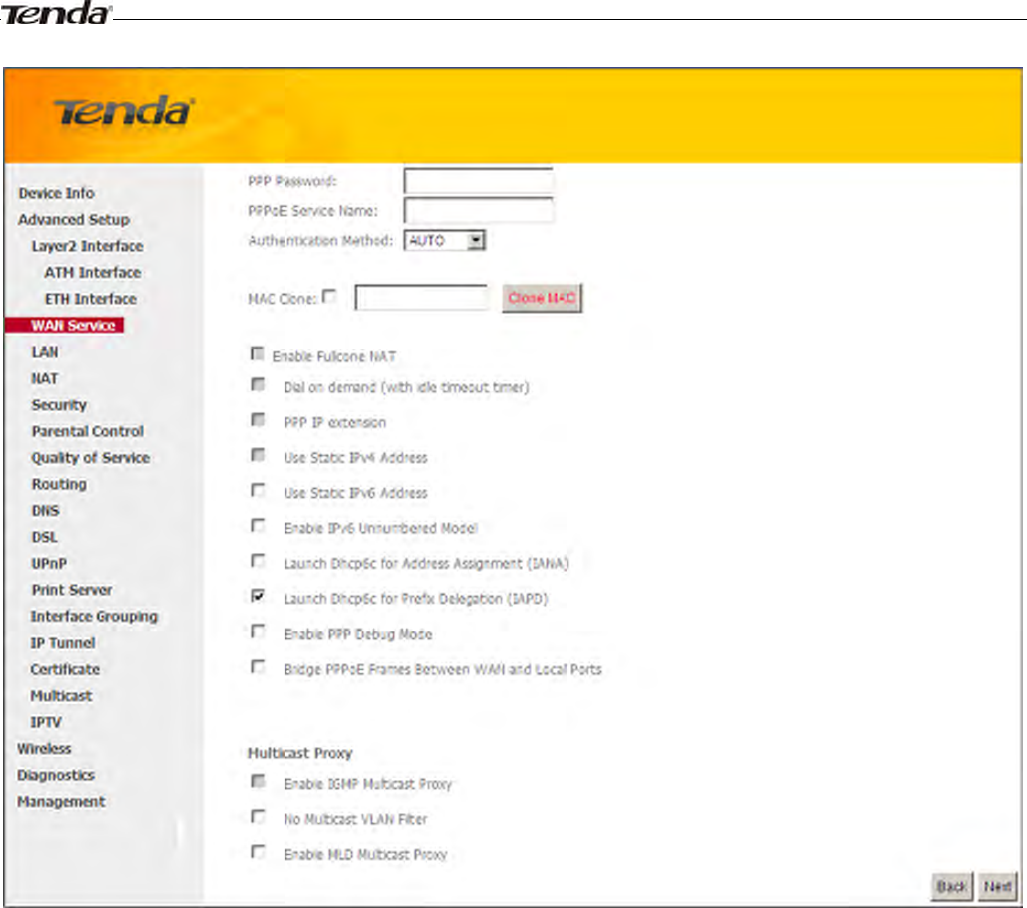Click the Tenda logo in the banner

tap(124, 111)
